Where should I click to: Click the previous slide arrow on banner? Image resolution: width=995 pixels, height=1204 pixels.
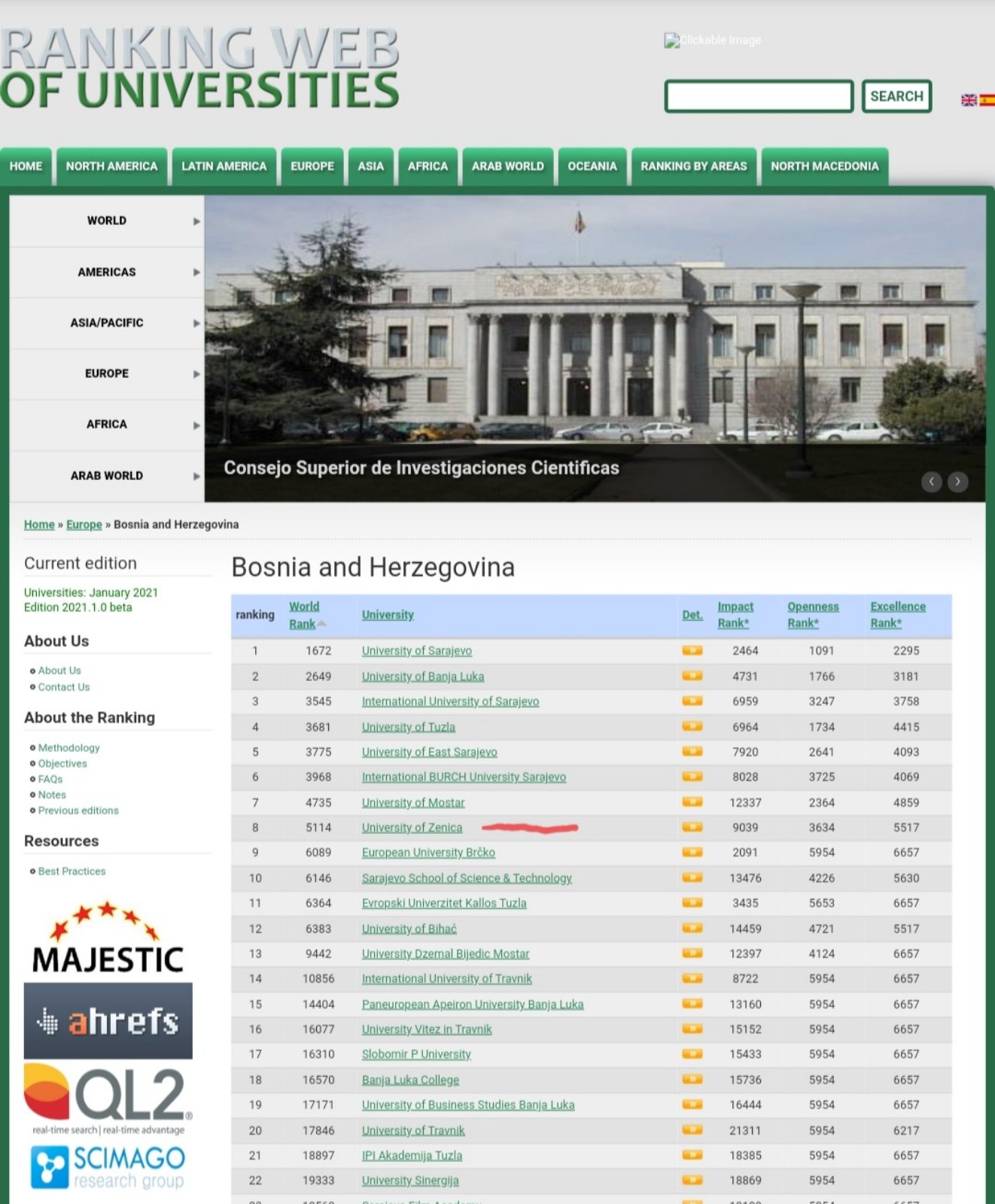pos(932,482)
